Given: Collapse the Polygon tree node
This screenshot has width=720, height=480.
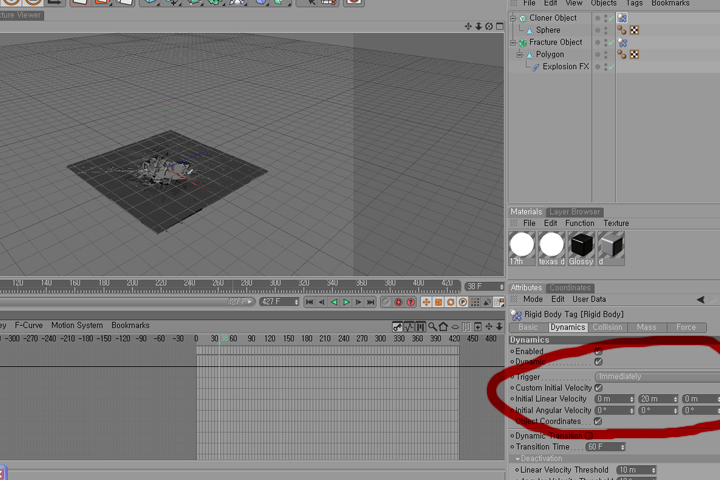Looking at the screenshot, I should point(520,55).
